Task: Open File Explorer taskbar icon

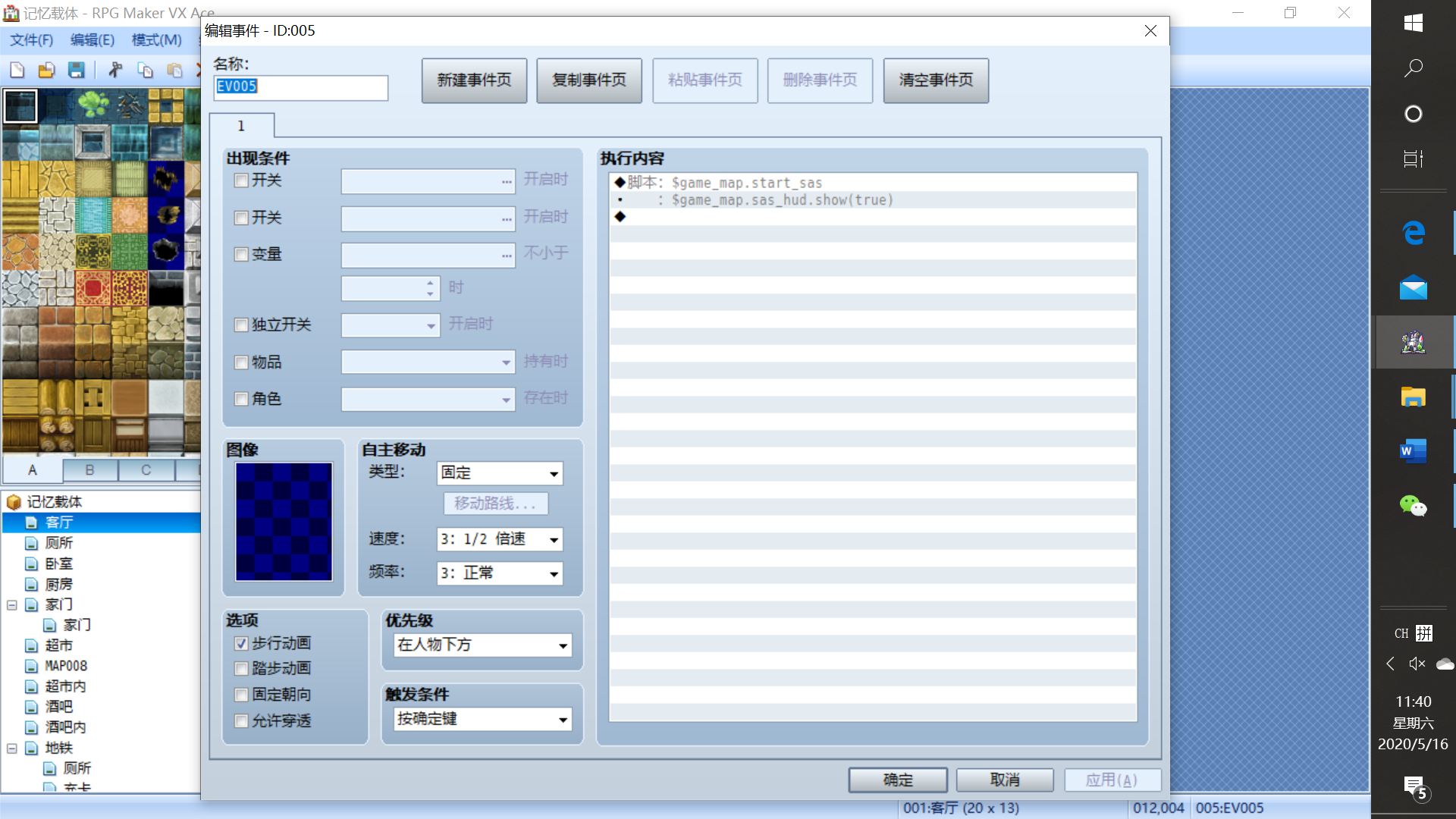Action: tap(1413, 397)
